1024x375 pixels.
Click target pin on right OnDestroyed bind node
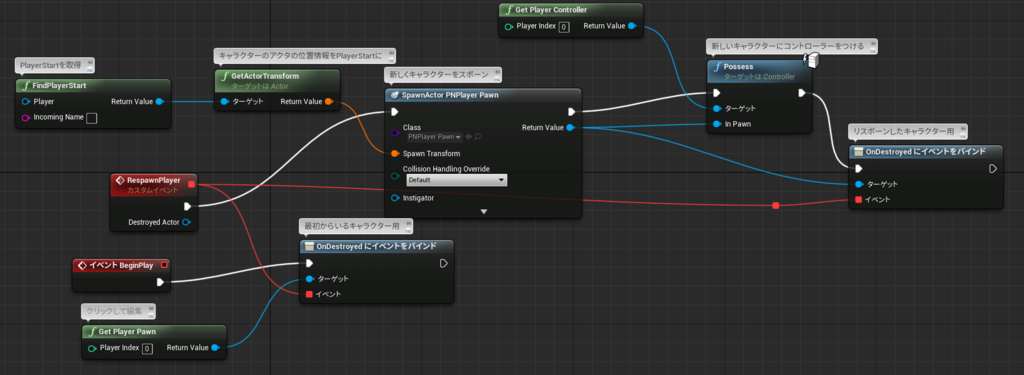coord(858,184)
